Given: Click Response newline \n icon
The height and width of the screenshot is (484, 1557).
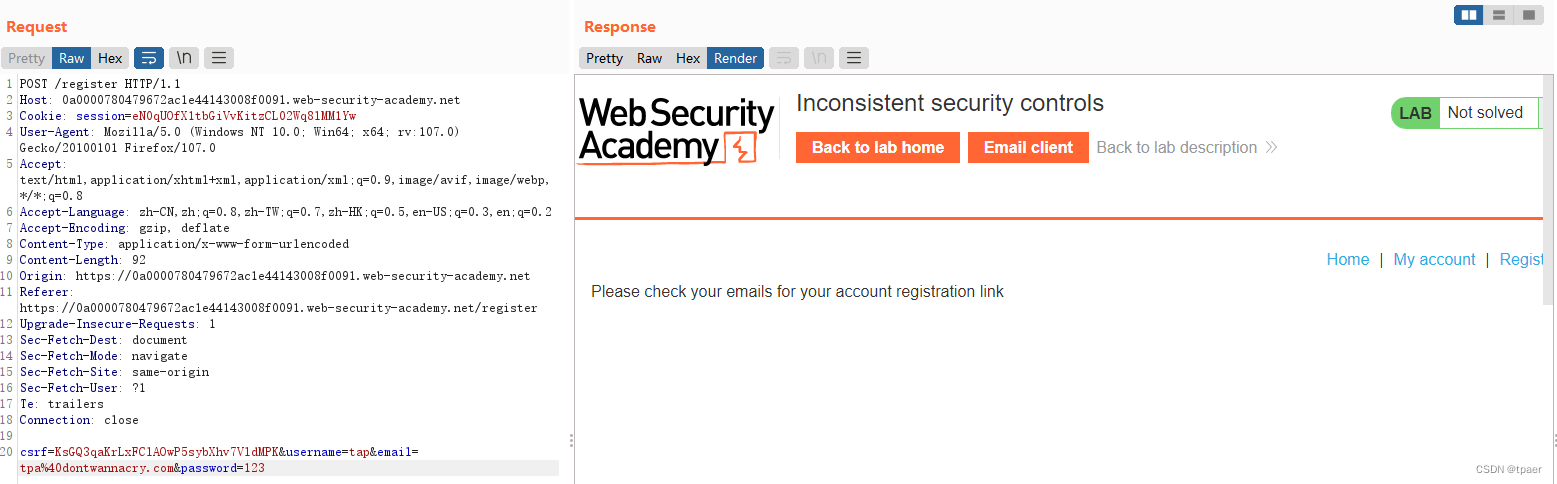Looking at the screenshot, I should [x=818, y=58].
